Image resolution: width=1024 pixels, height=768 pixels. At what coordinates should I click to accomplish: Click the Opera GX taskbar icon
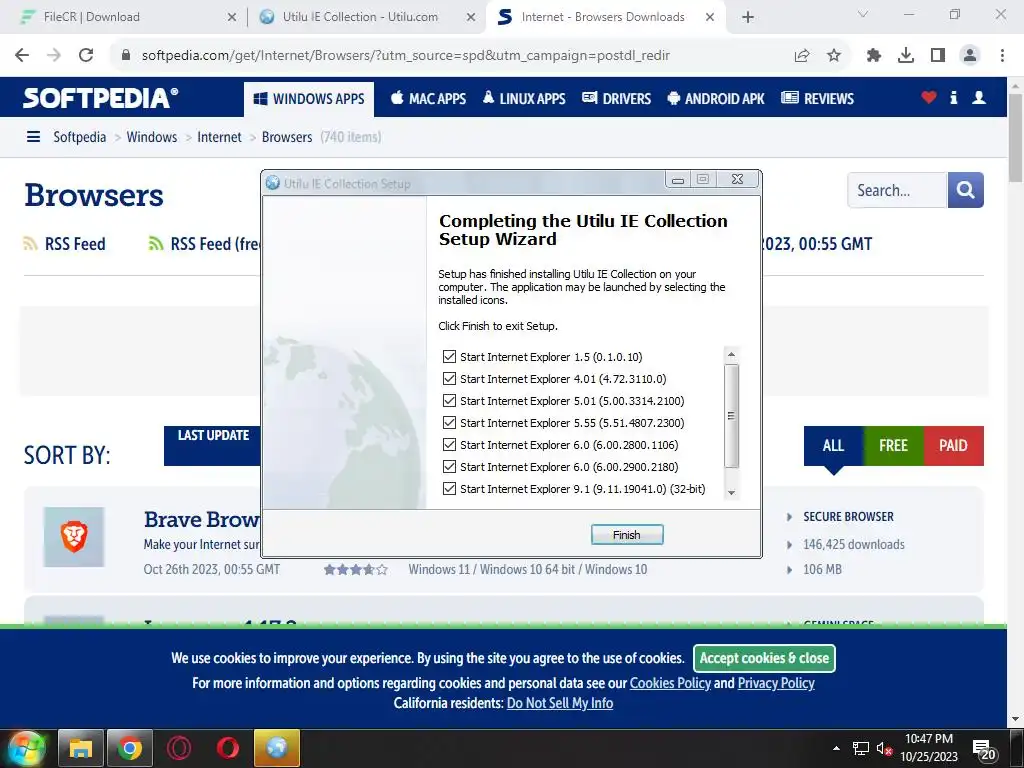coord(179,748)
